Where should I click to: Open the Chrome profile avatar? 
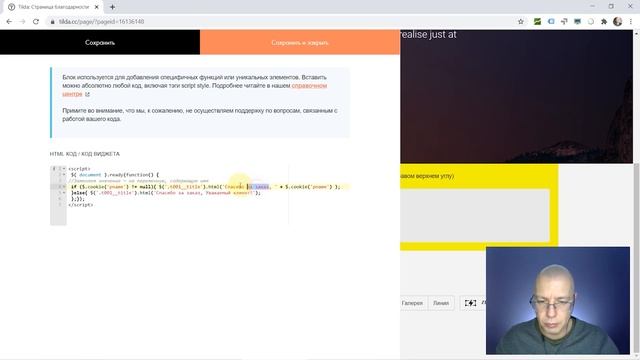point(618,22)
